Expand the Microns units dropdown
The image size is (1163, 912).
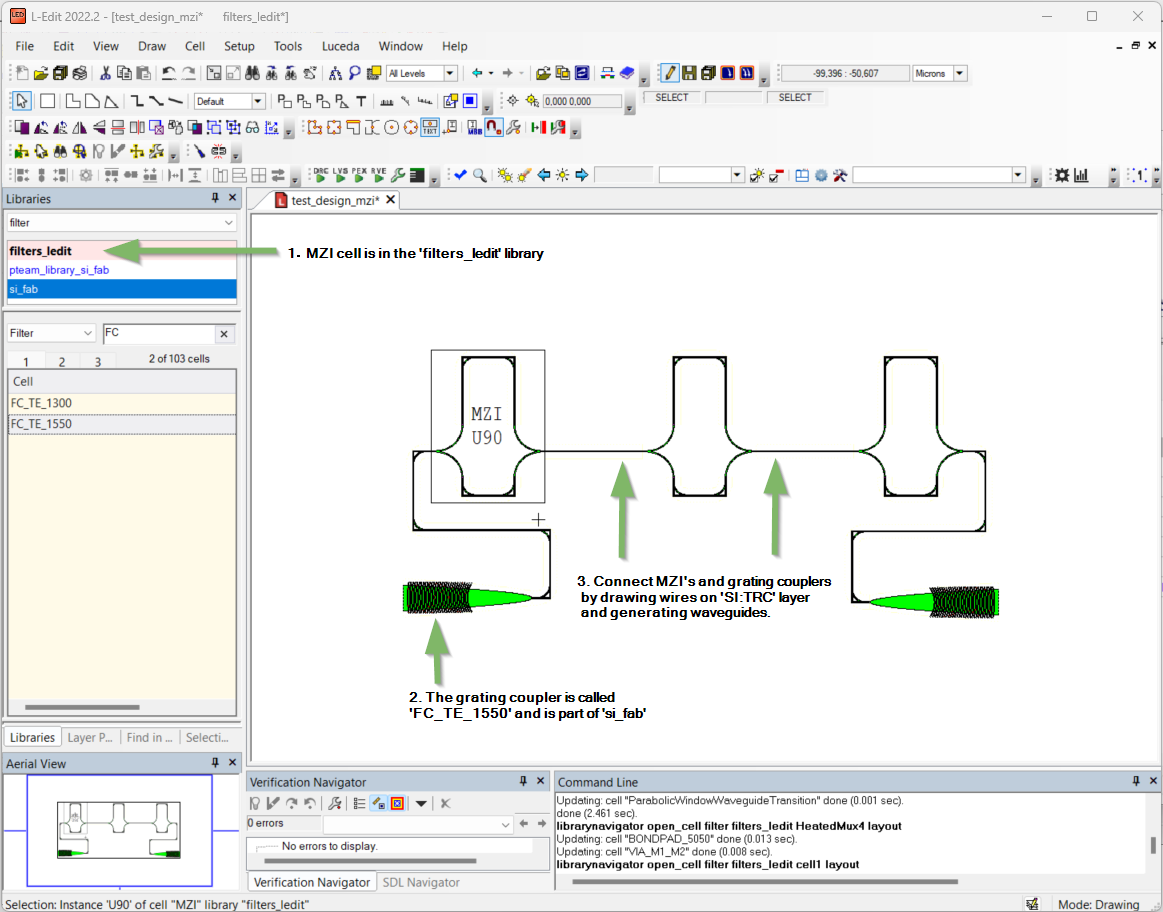pyautogui.click(x=960, y=73)
